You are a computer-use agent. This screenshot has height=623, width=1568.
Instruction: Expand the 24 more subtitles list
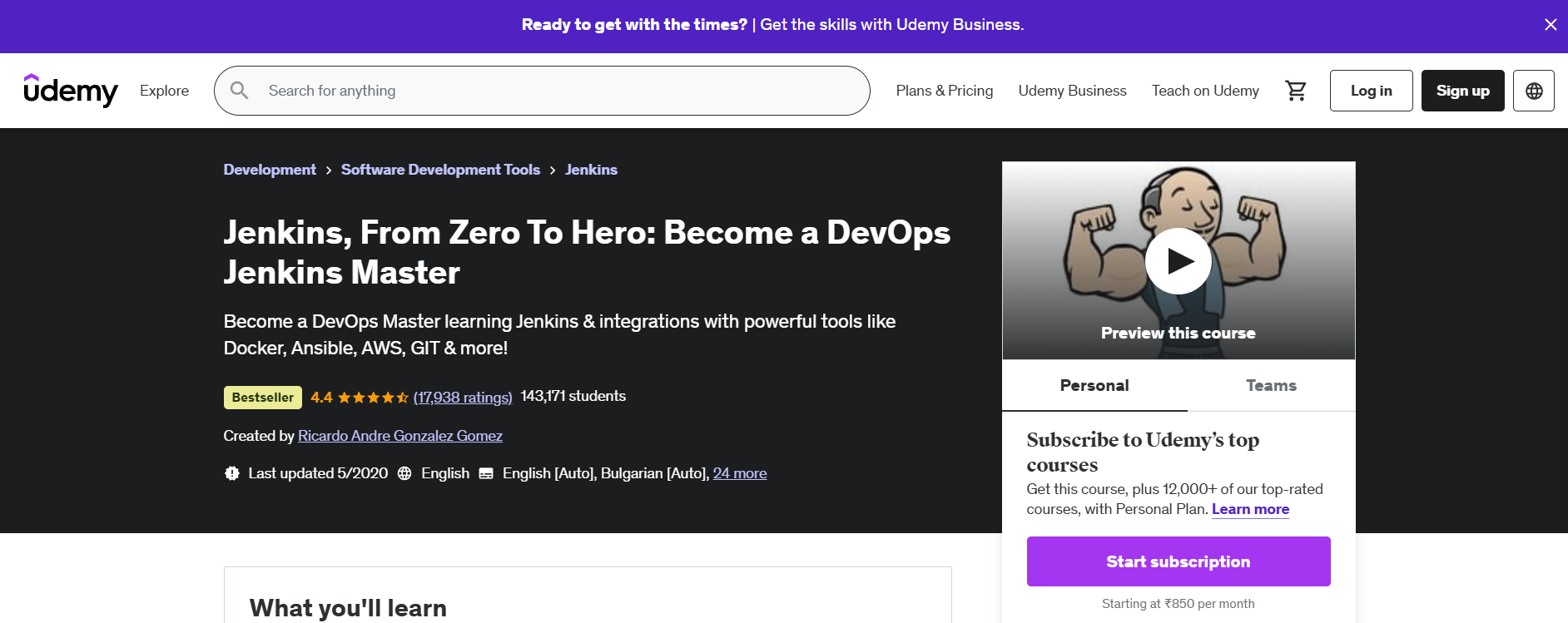(x=739, y=473)
